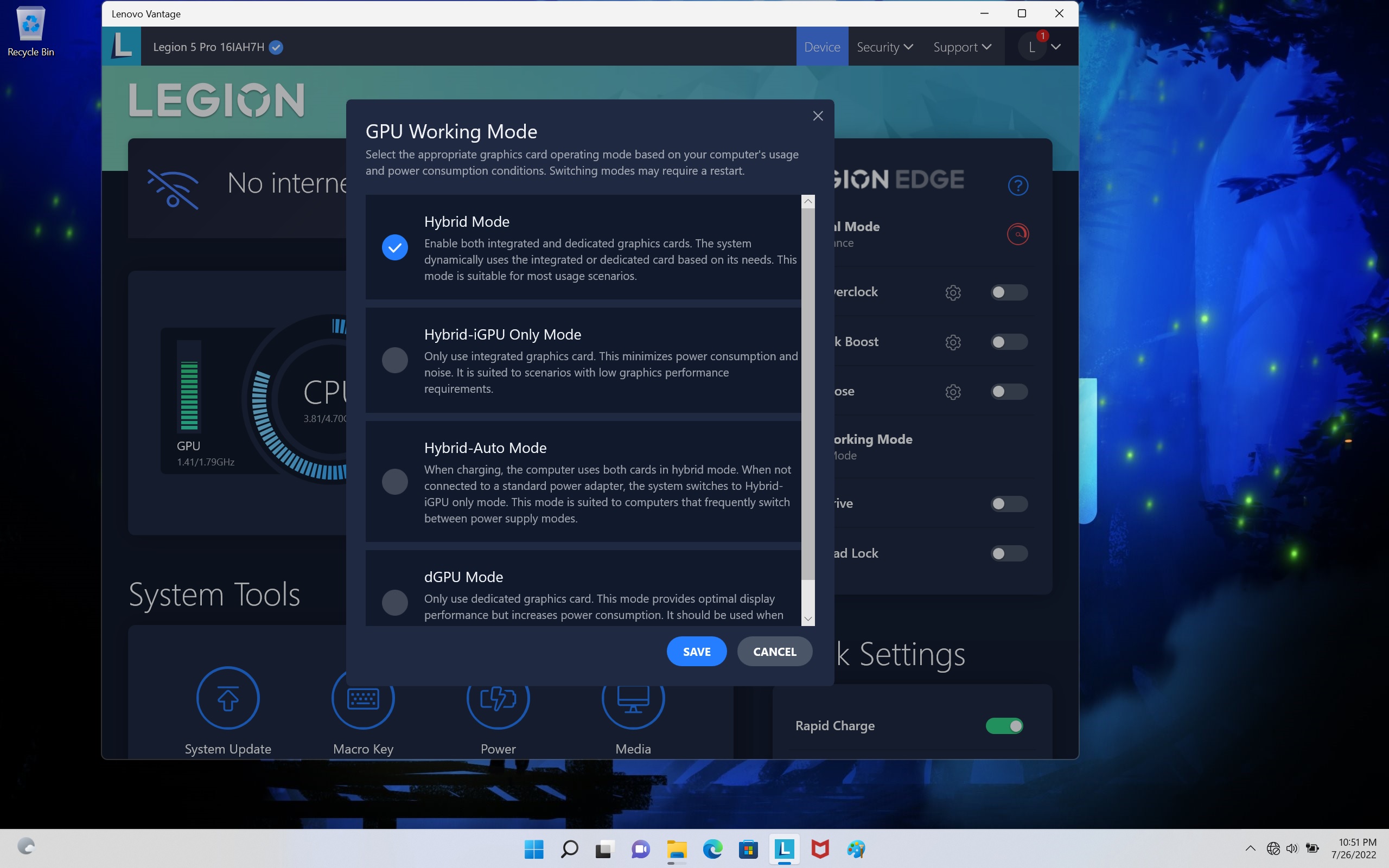Expand the Security menu

[884, 47]
